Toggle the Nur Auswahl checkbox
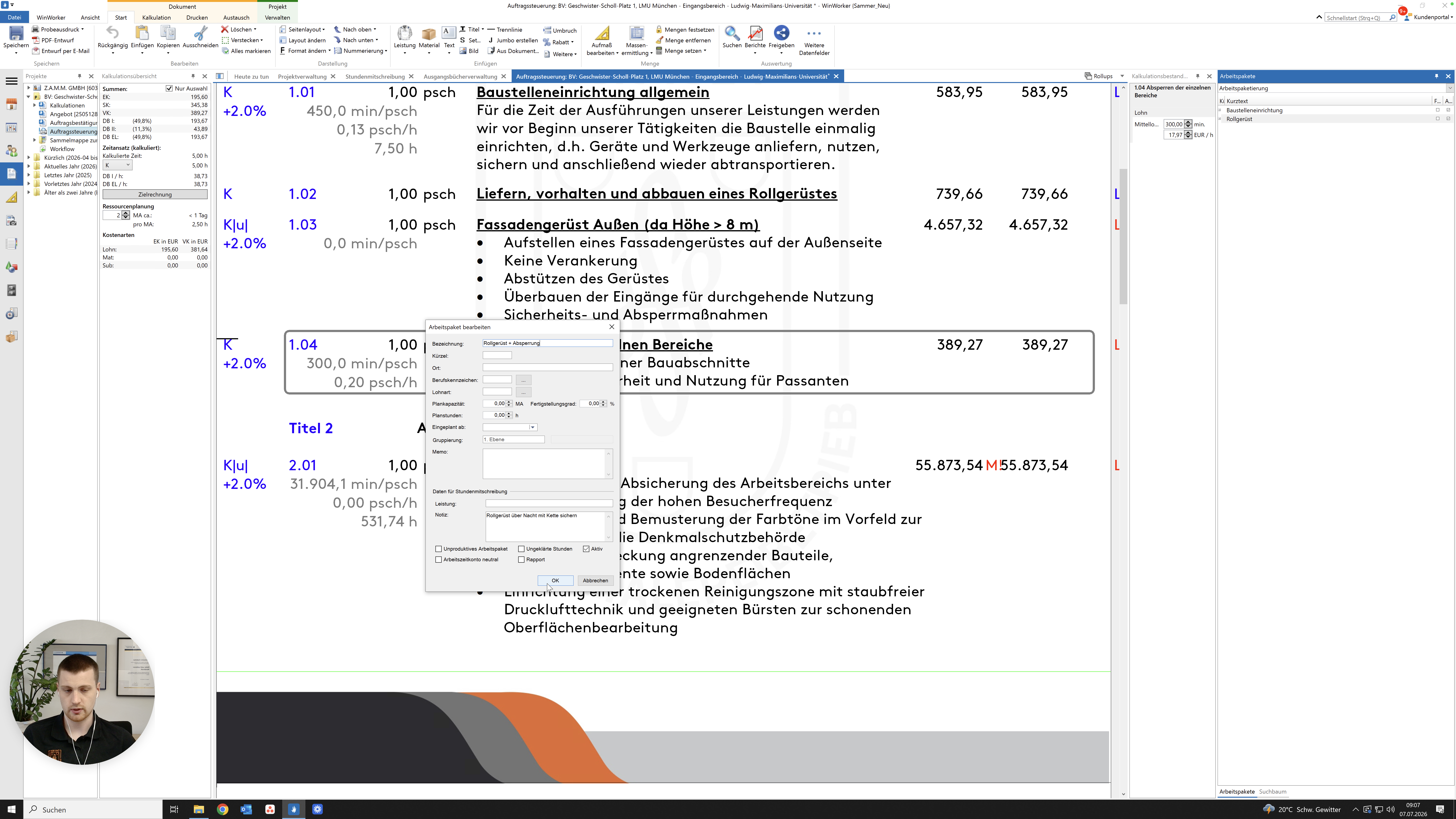 pyautogui.click(x=169, y=88)
